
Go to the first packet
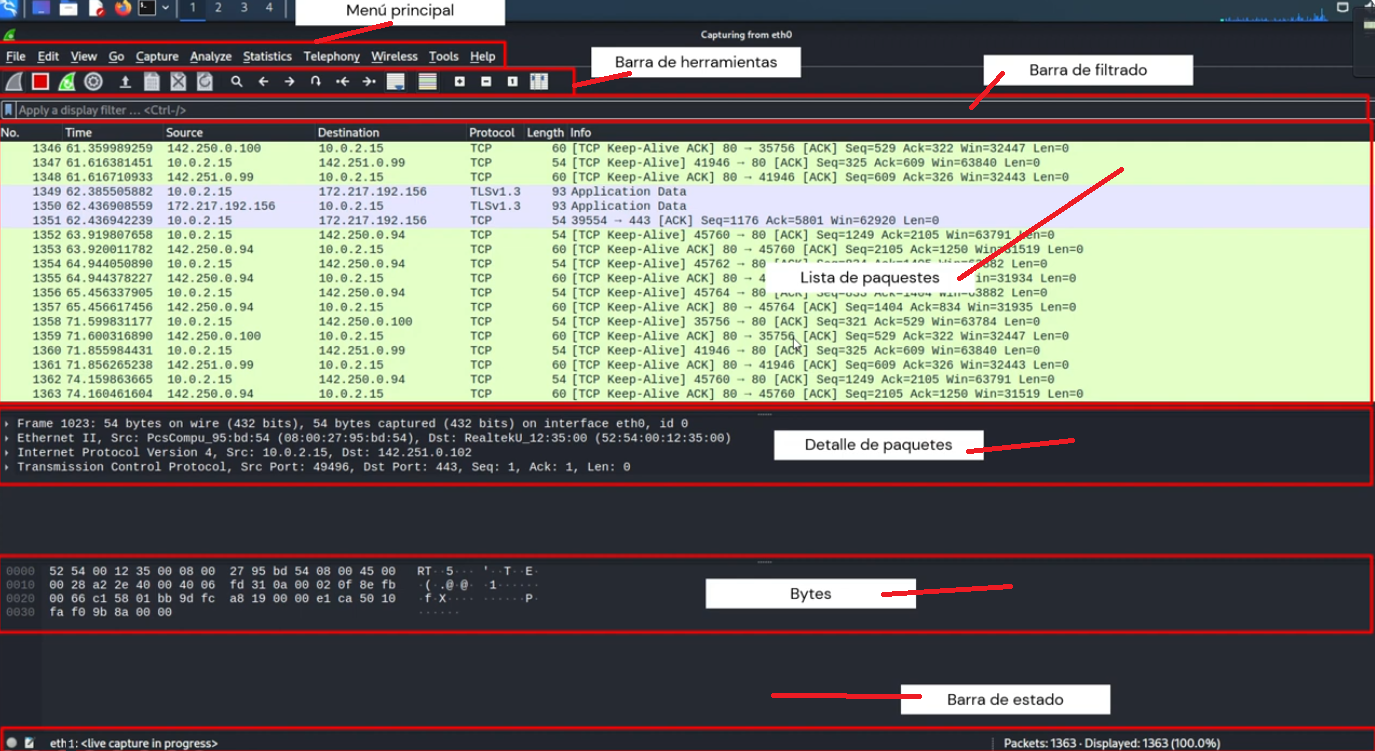(342, 82)
